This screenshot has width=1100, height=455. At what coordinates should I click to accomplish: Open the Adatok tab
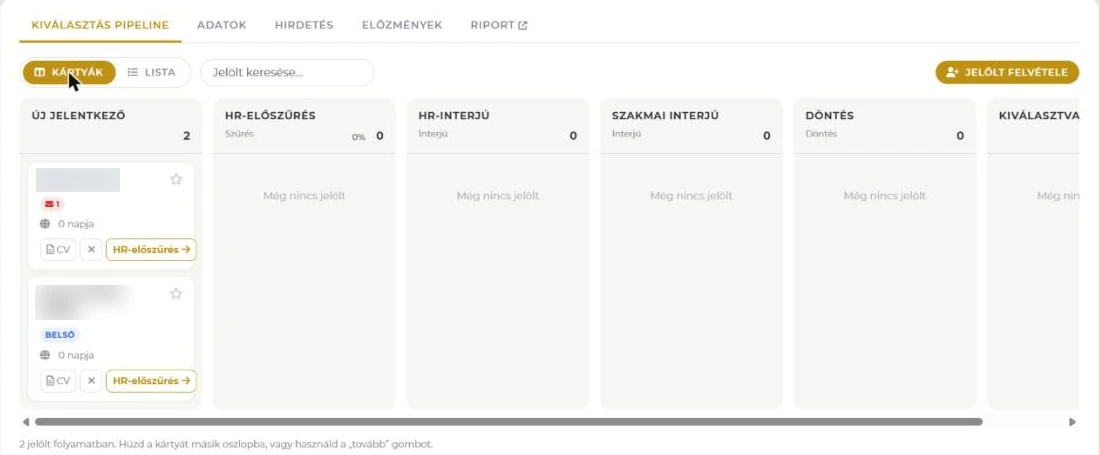(222, 25)
